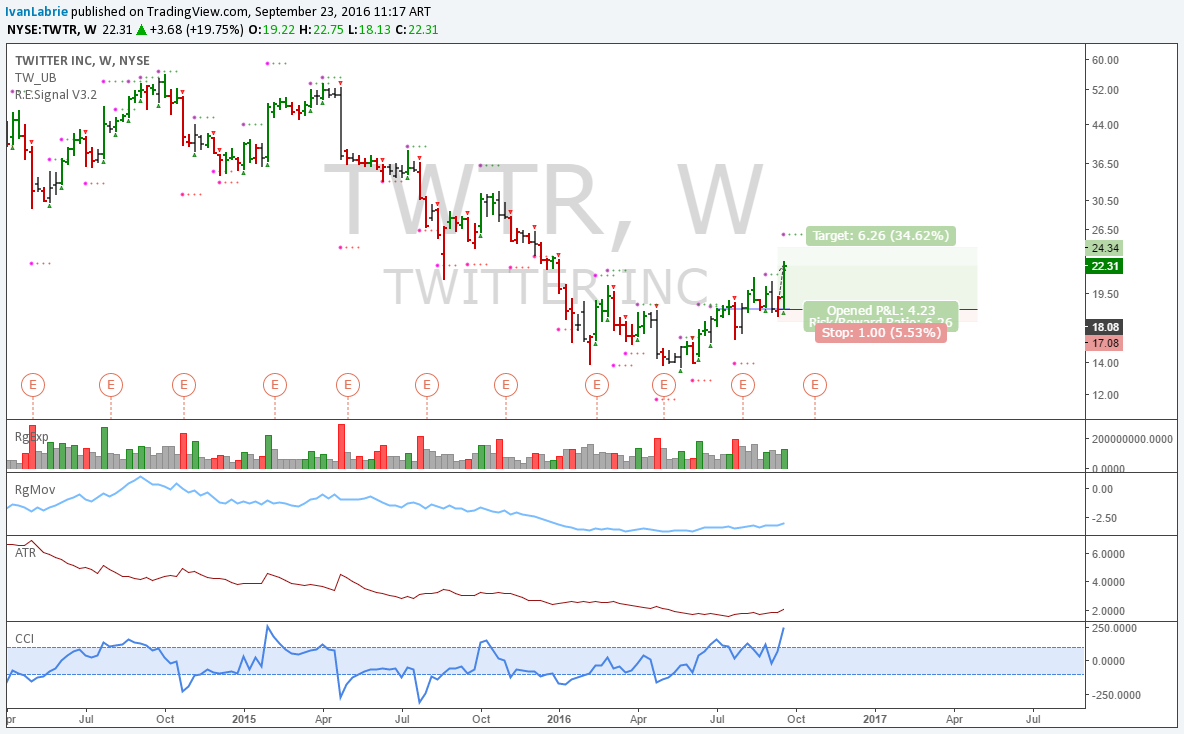Click the 12.00 price axis value
Screen dimensions: 1184x734
[x=1105, y=395]
